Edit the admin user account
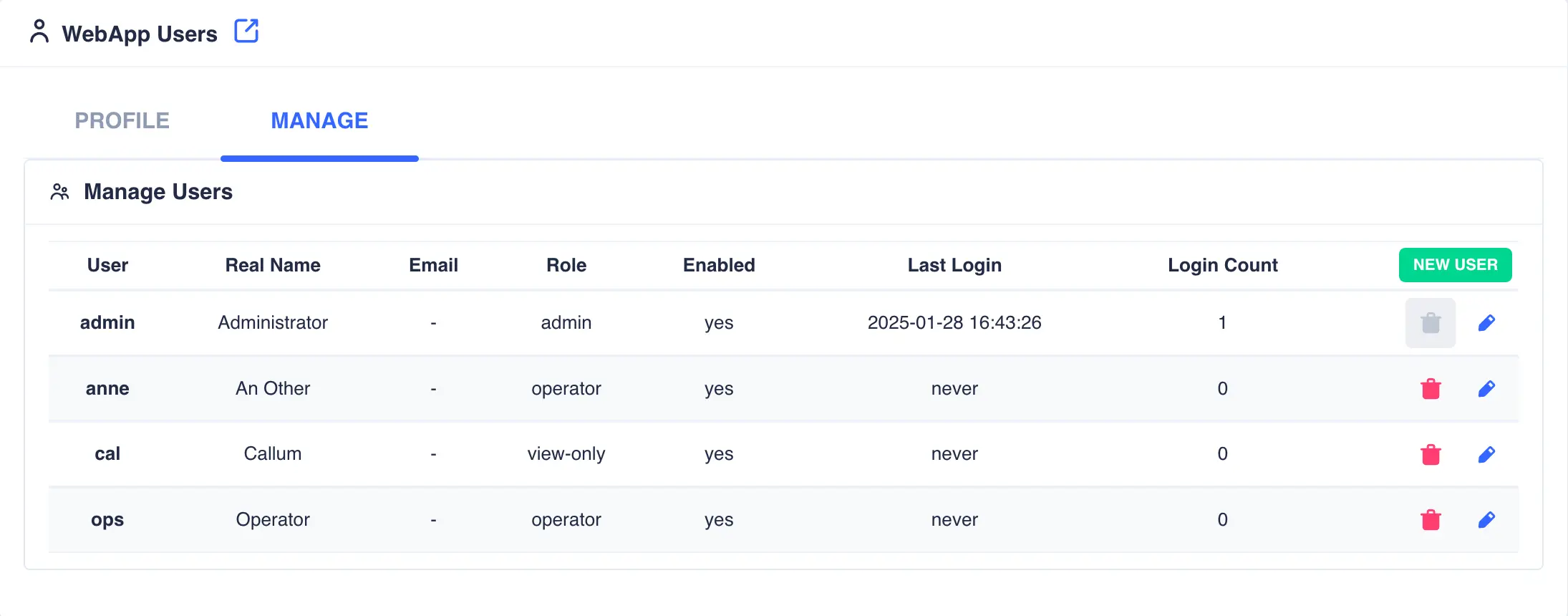 tap(1486, 322)
